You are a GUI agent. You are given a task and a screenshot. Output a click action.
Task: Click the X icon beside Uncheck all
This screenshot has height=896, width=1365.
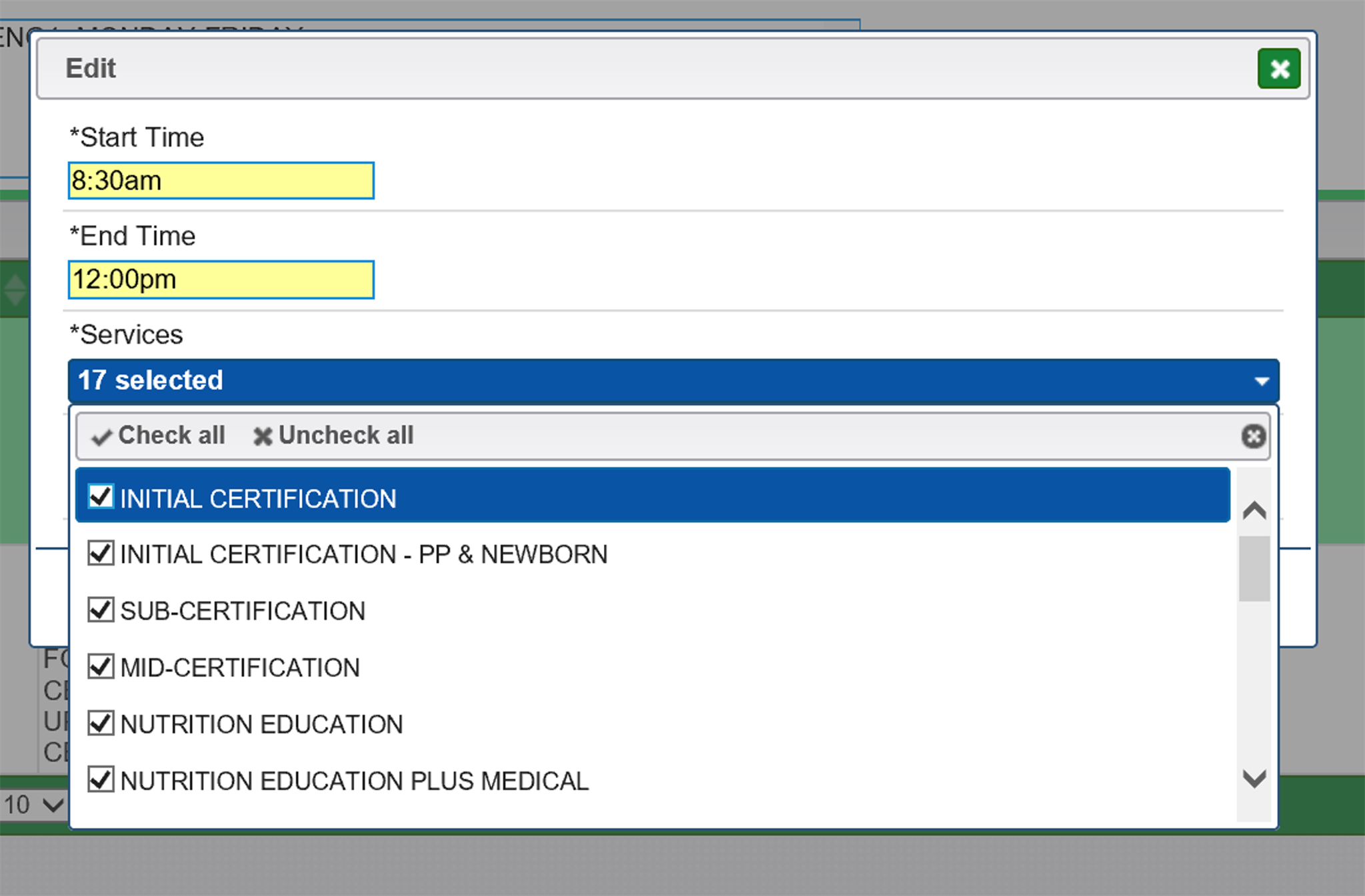coord(263,436)
